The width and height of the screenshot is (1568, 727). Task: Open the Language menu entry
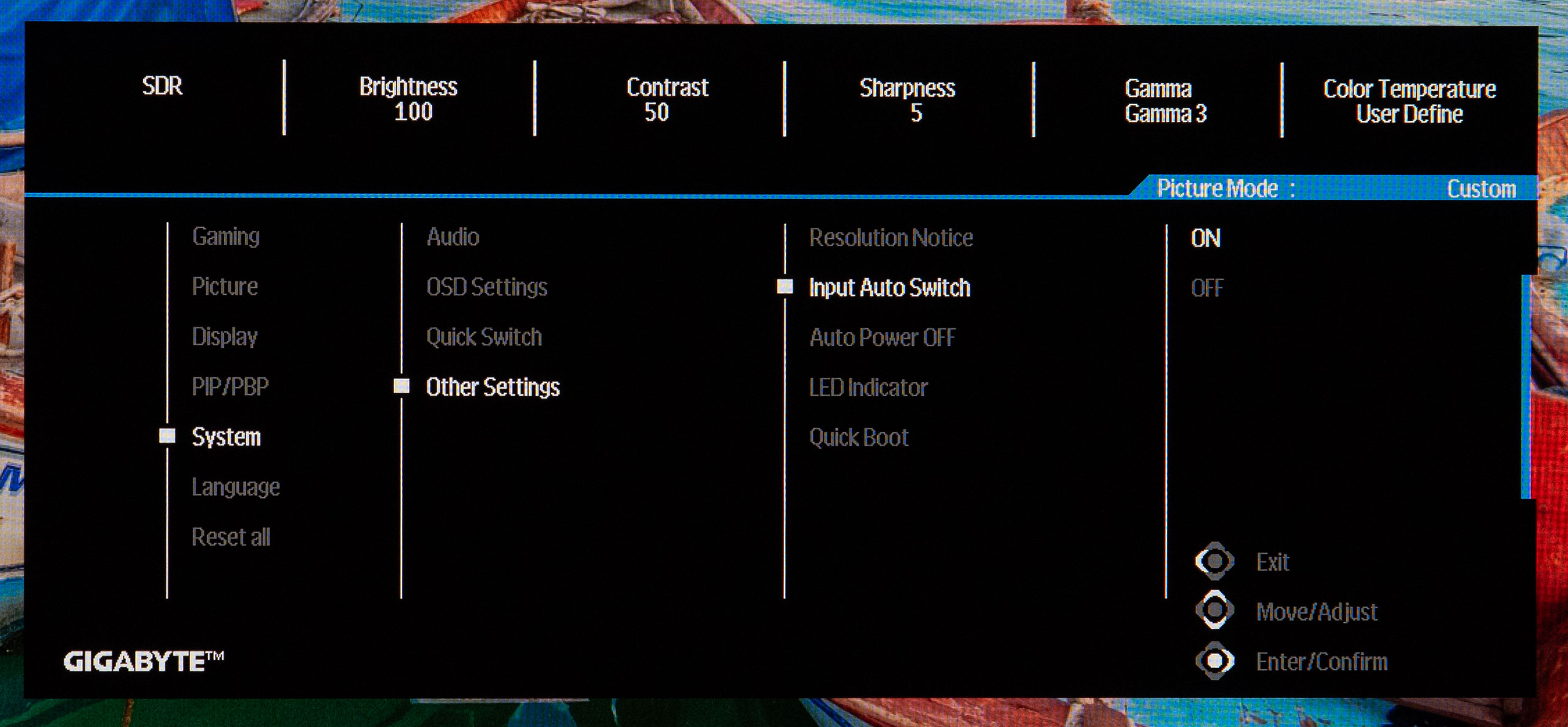coord(236,487)
